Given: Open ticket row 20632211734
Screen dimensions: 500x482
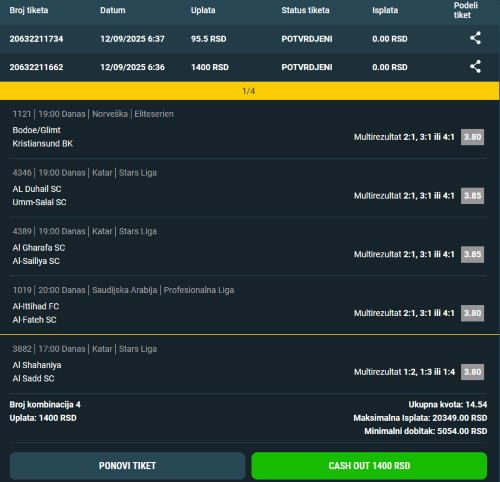Looking at the screenshot, I should point(250,39).
